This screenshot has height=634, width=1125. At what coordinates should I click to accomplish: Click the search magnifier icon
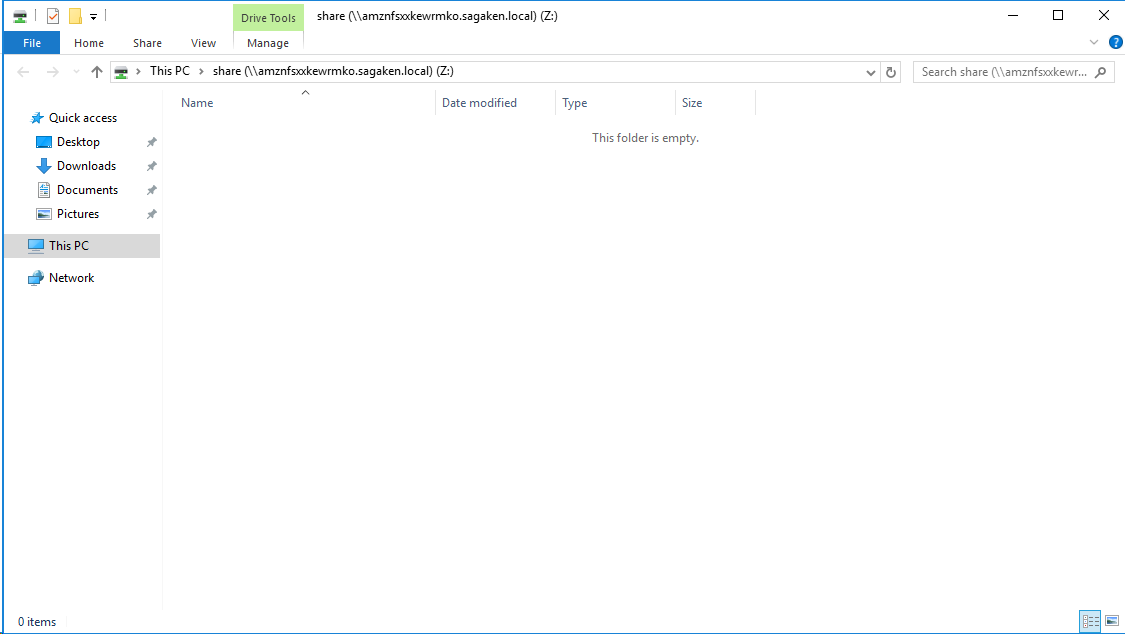tap(1101, 72)
